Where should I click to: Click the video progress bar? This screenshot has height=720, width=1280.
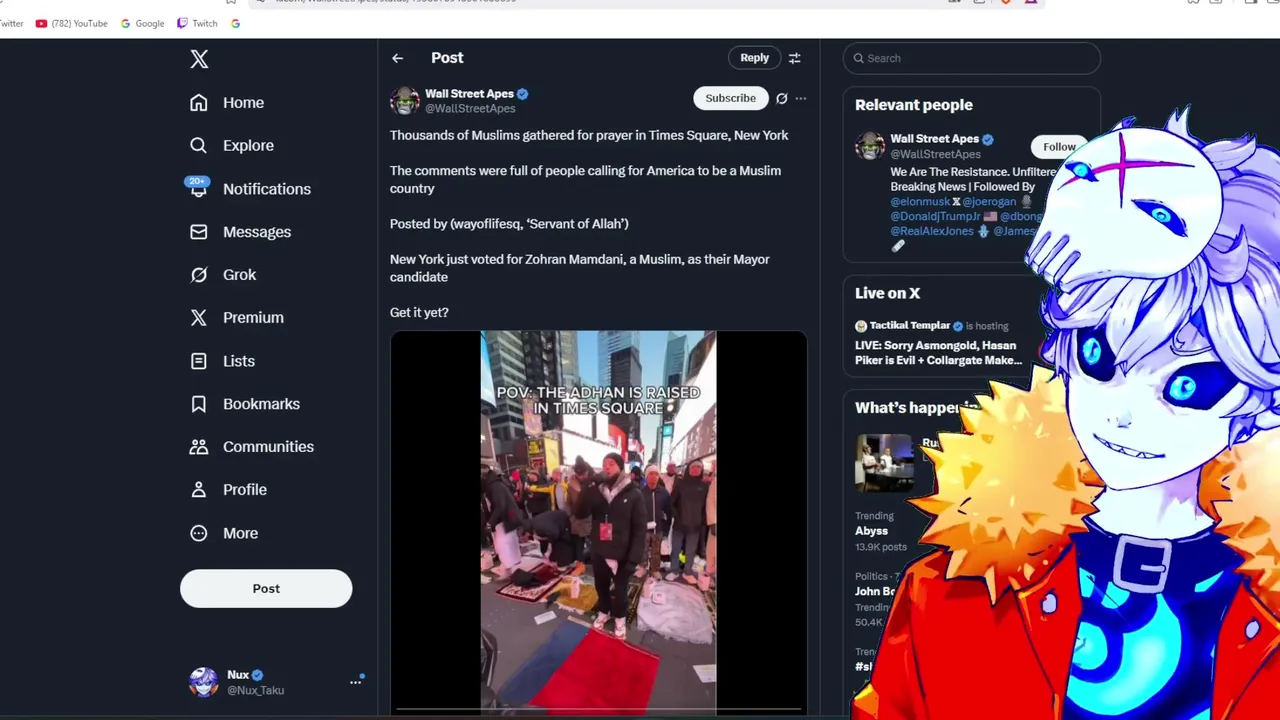(598, 710)
